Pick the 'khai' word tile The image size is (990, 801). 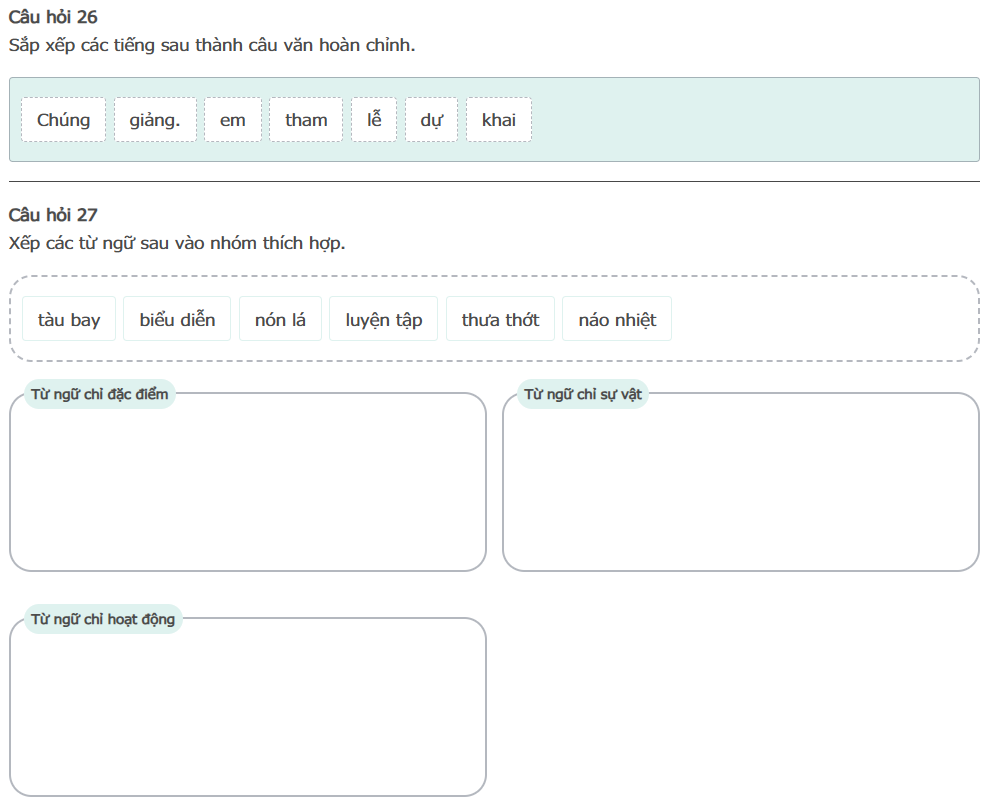click(x=499, y=120)
